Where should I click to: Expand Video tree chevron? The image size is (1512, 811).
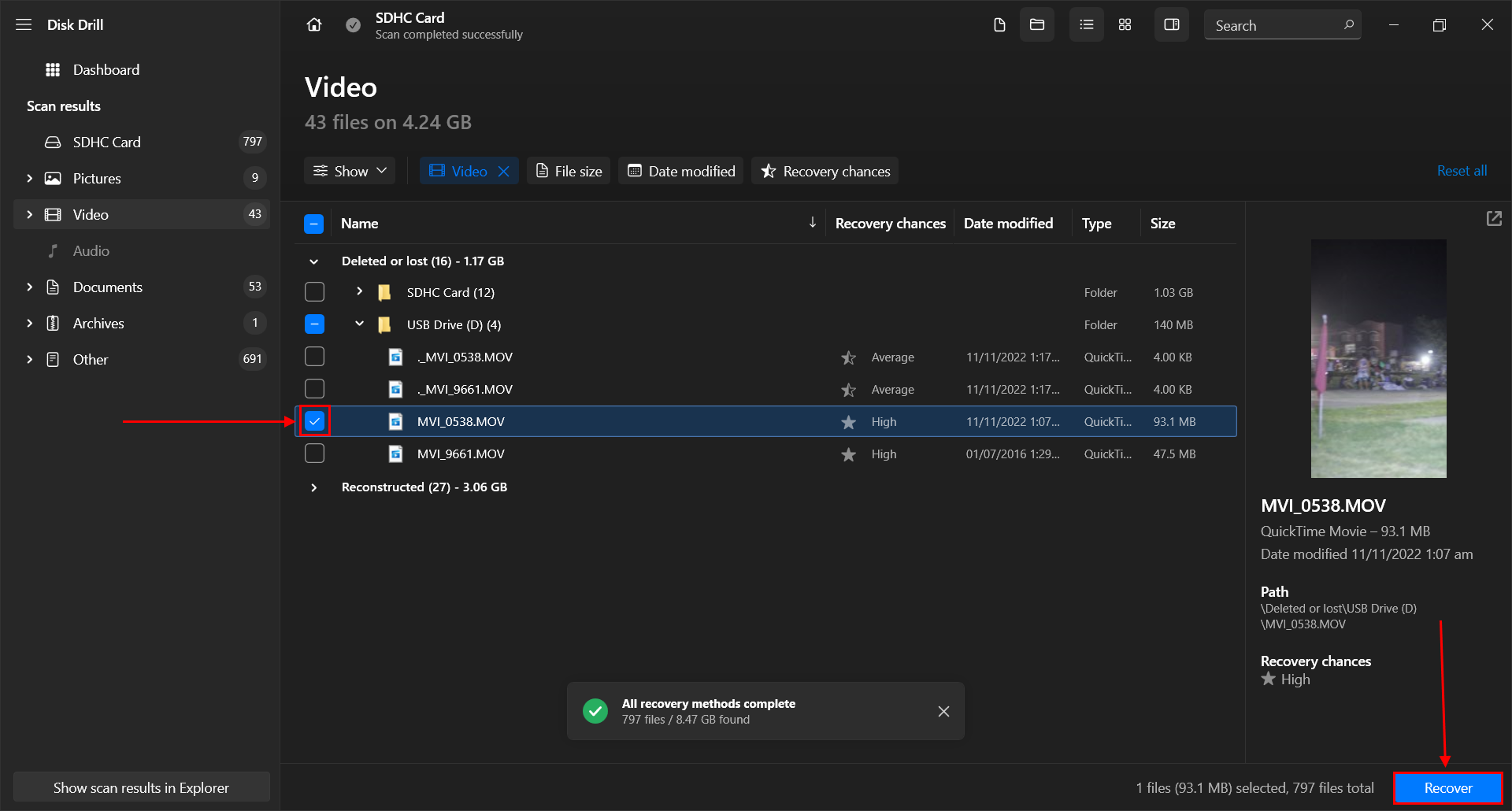click(x=29, y=215)
